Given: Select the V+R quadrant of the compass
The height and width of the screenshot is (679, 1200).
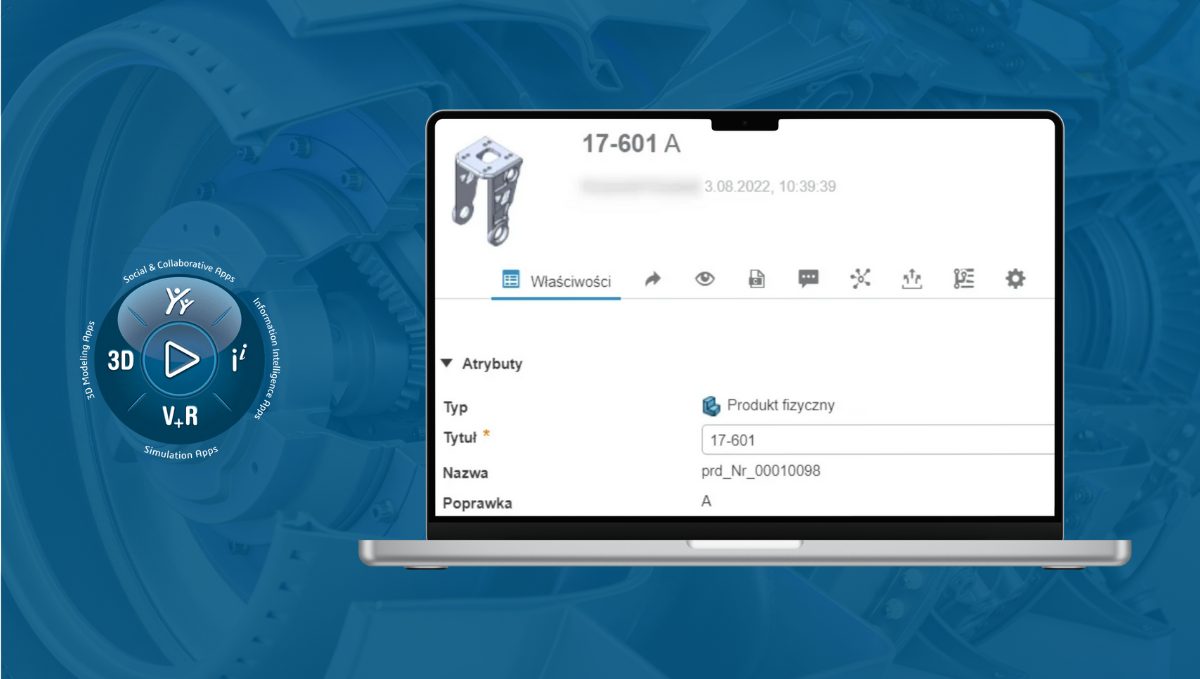Looking at the screenshot, I should [180, 416].
